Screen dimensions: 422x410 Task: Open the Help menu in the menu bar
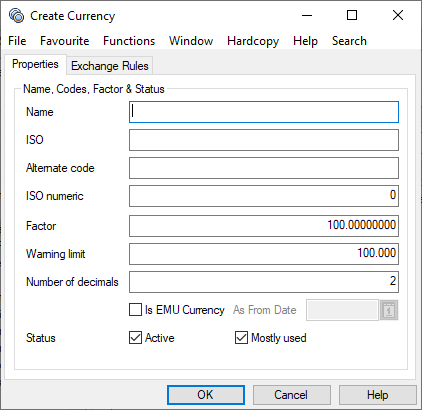coord(305,41)
